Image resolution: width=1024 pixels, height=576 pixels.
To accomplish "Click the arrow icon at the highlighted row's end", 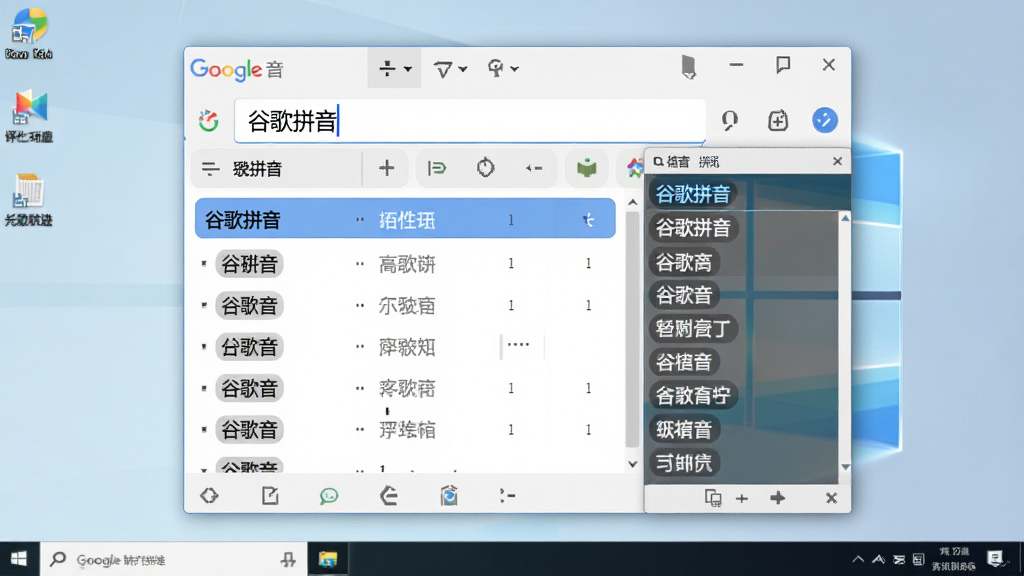I will pyautogui.click(x=588, y=220).
